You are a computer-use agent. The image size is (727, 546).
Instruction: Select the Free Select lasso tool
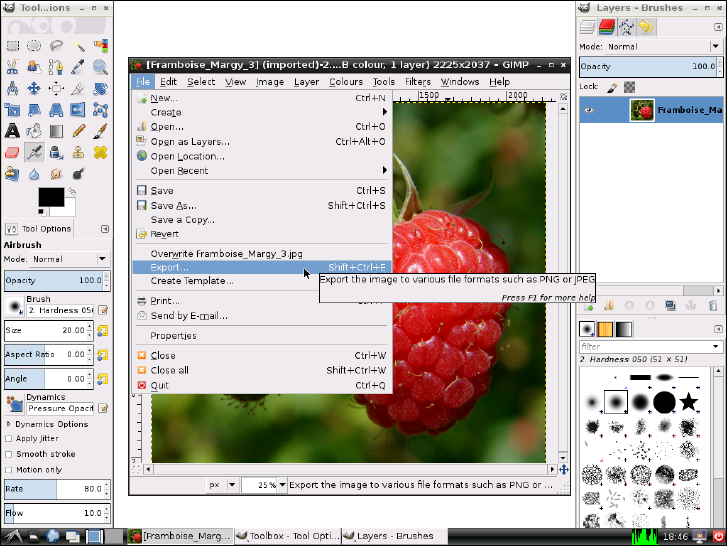coord(56,45)
